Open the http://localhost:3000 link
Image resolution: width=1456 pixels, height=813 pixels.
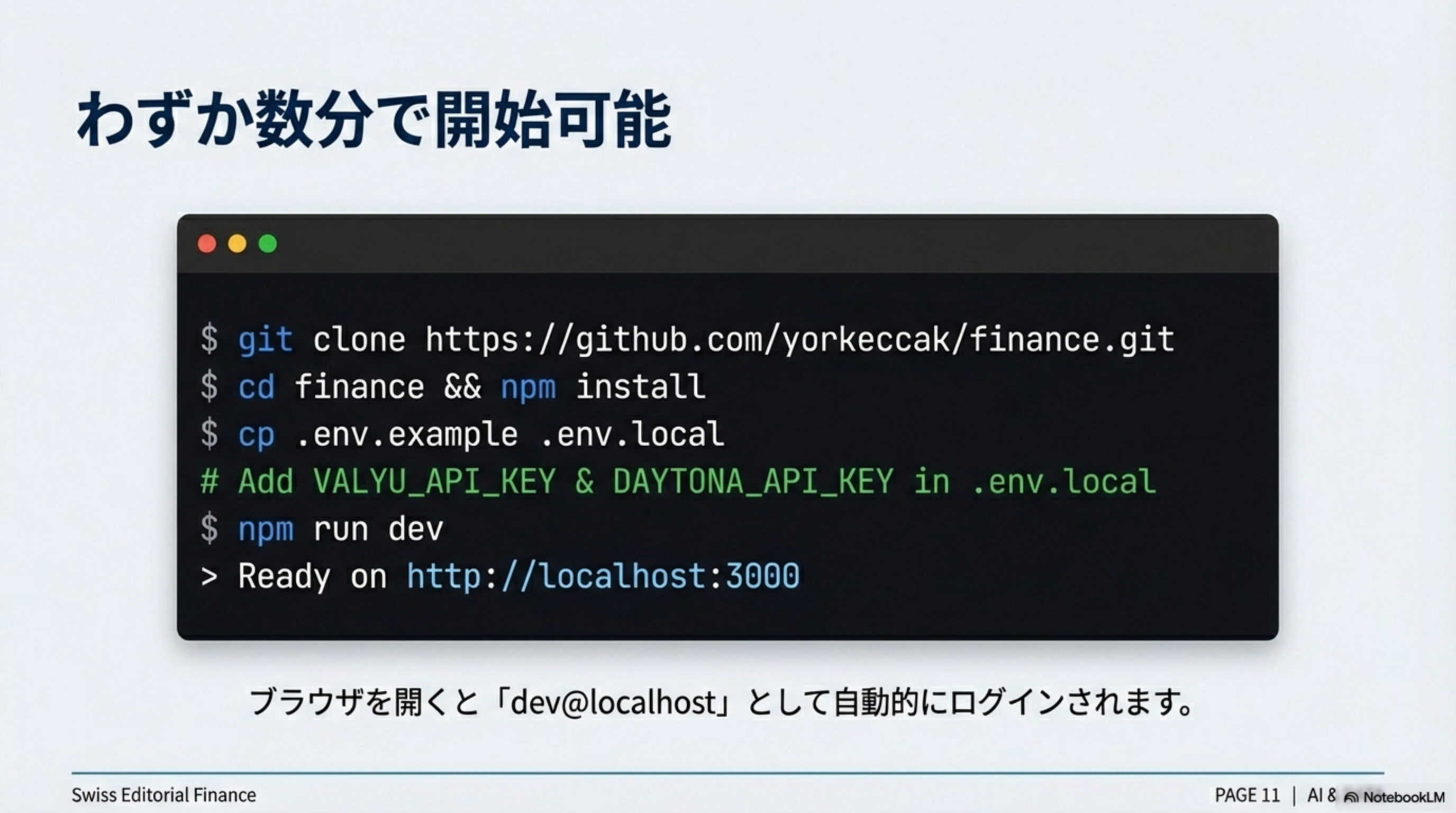pyautogui.click(x=603, y=576)
